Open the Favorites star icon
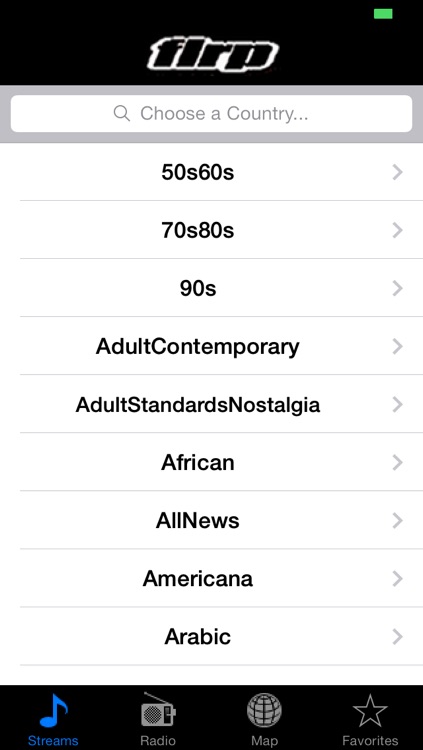This screenshot has width=423, height=750. 370,710
